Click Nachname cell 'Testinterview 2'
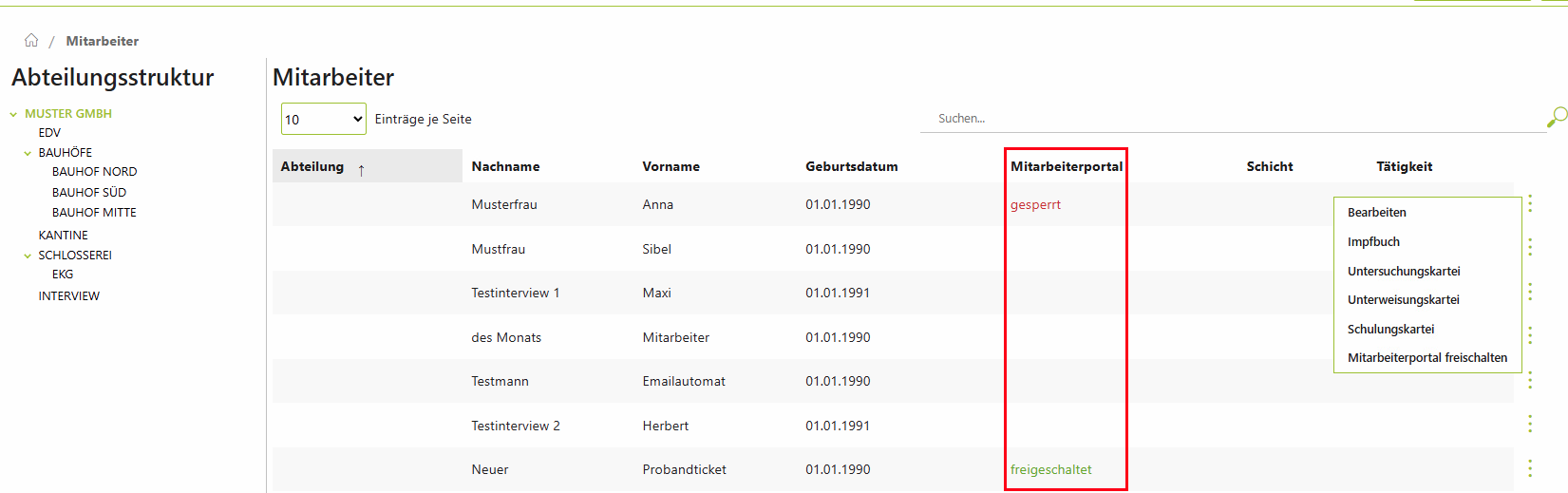 tap(516, 426)
